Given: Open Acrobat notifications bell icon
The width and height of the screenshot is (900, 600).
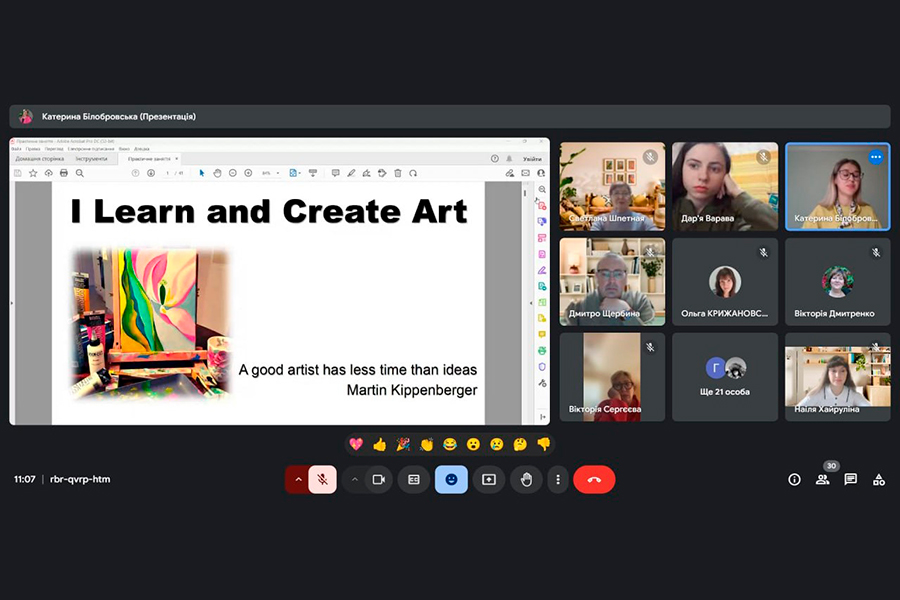Looking at the screenshot, I should (509, 158).
